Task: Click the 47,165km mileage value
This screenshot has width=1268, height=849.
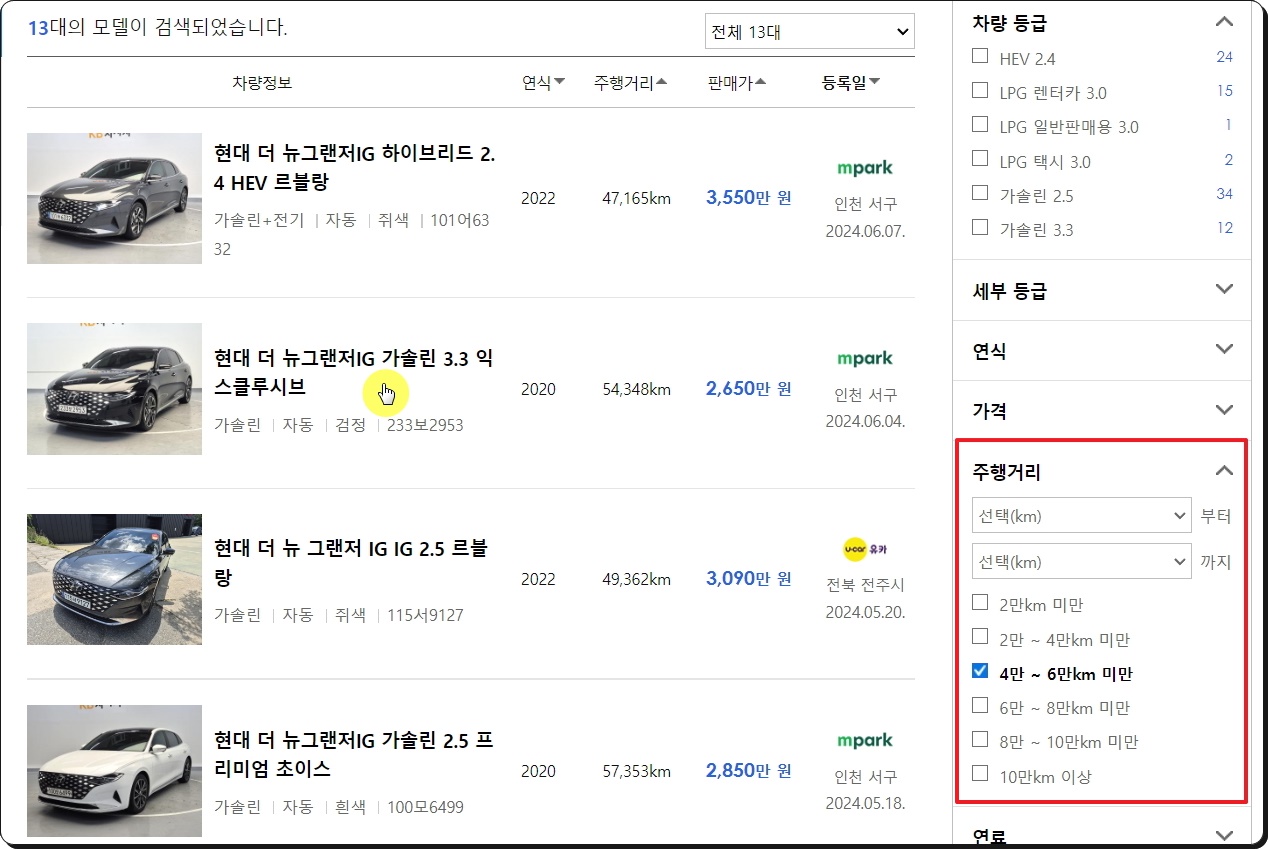Action: 636,198
